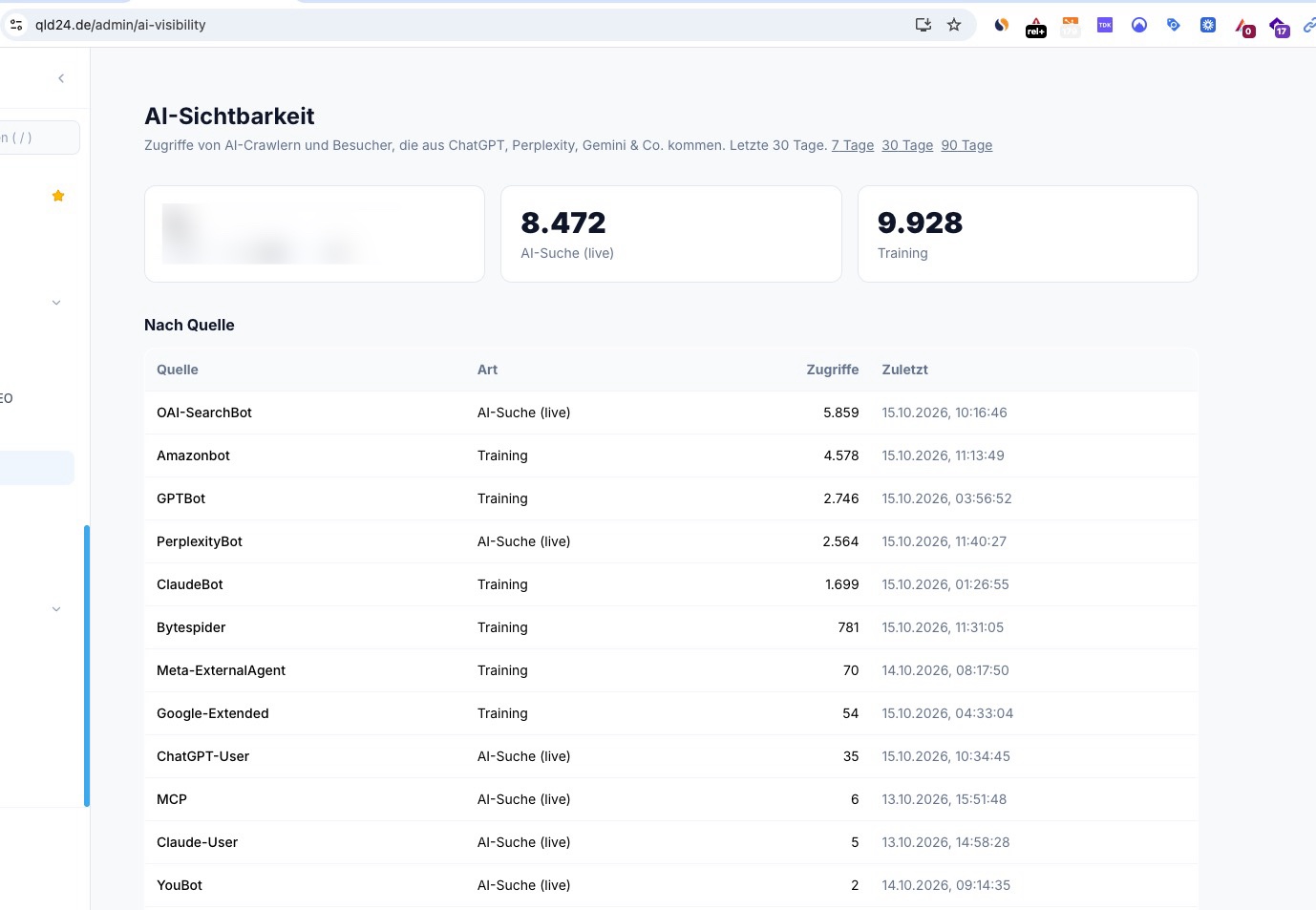Click the Art column header
The width and height of the screenshot is (1316, 910).
coord(487,370)
